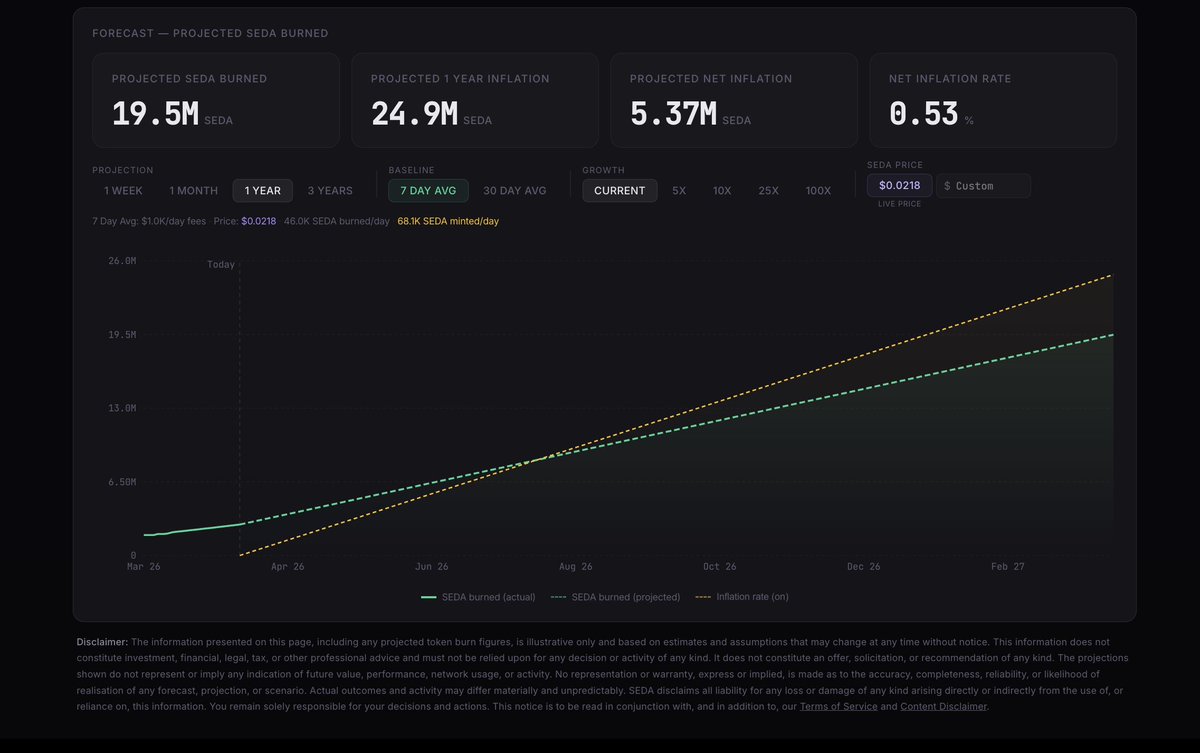
Task: Click the Price: $0.0218 summary text
Action: (x=245, y=221)
